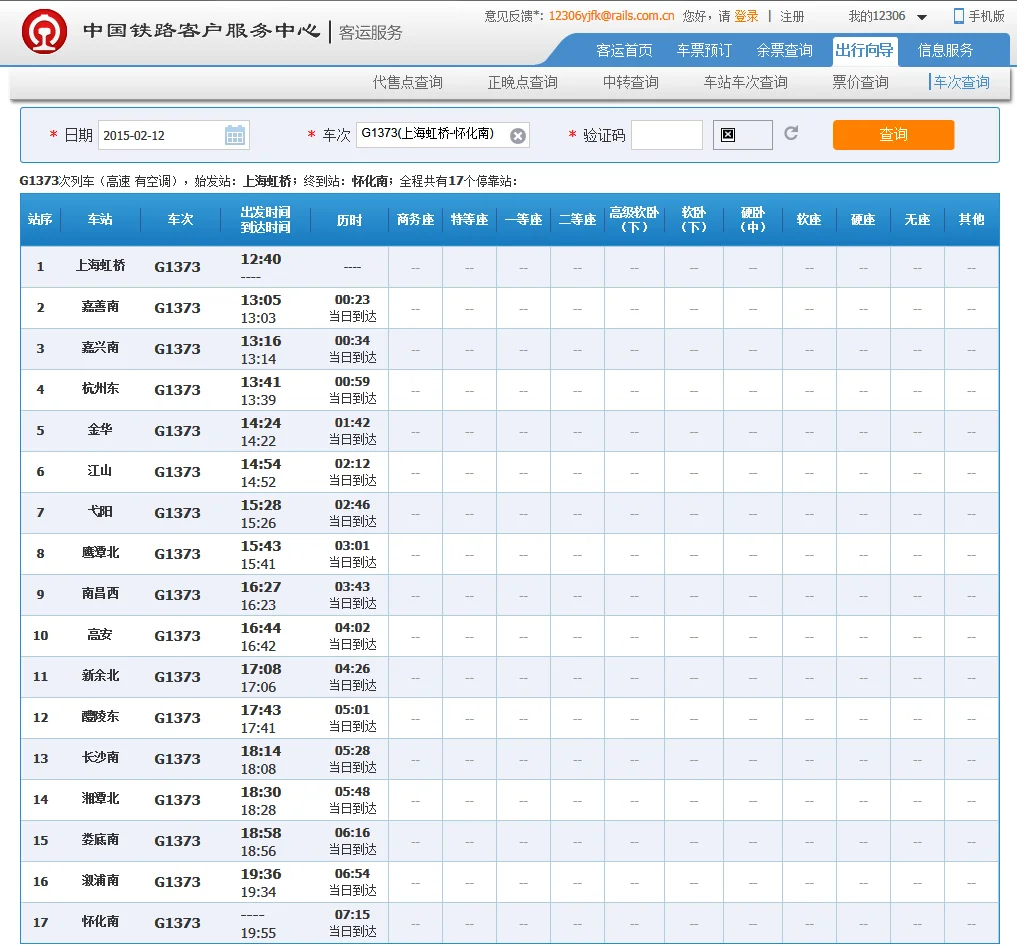The height and width of the screenshot is (950, 1017).
Task: Click the feedback email address link
Action: [x=611, y=16]
